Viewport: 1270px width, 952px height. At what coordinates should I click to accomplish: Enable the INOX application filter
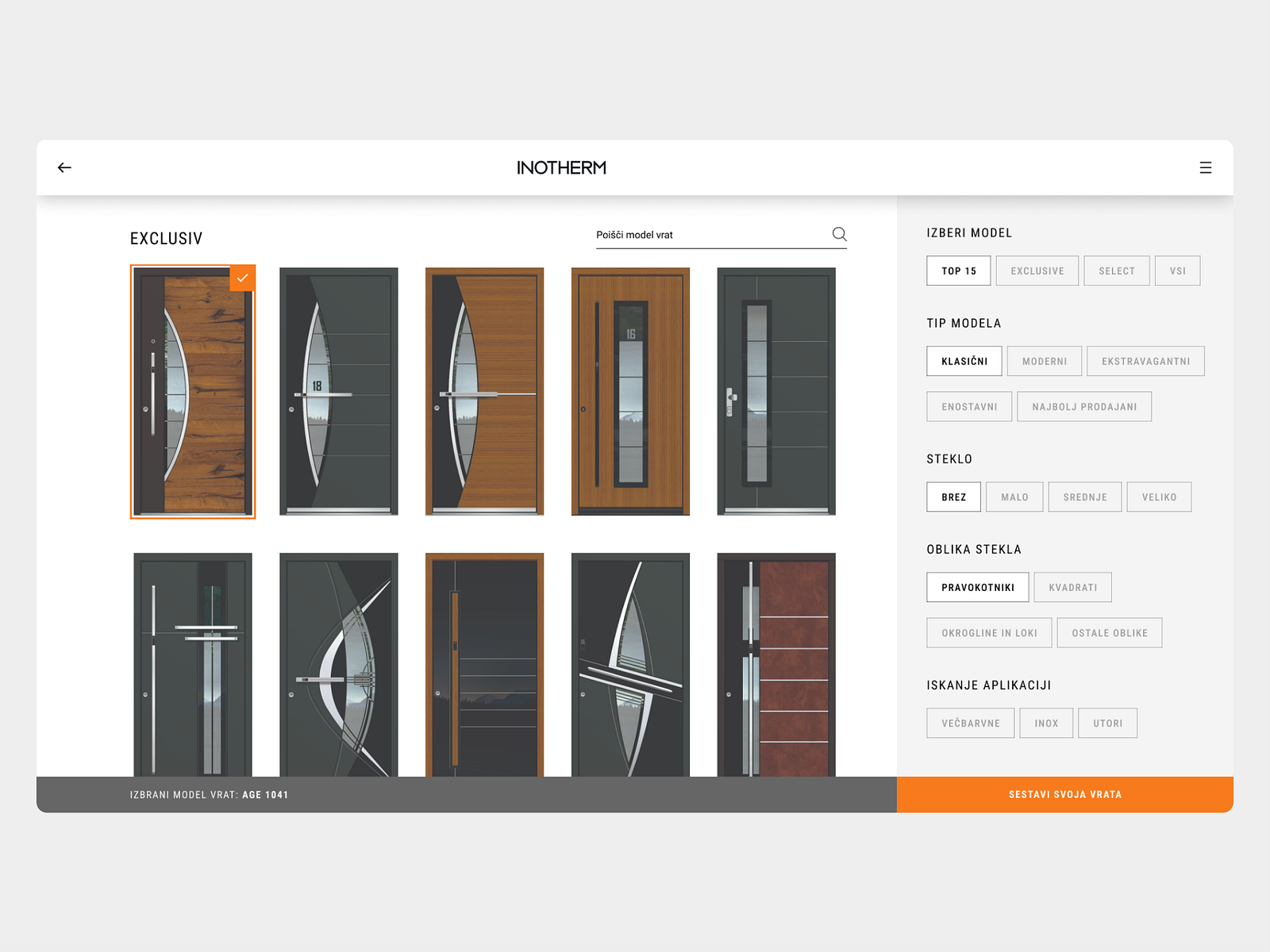pos(1046,723)
